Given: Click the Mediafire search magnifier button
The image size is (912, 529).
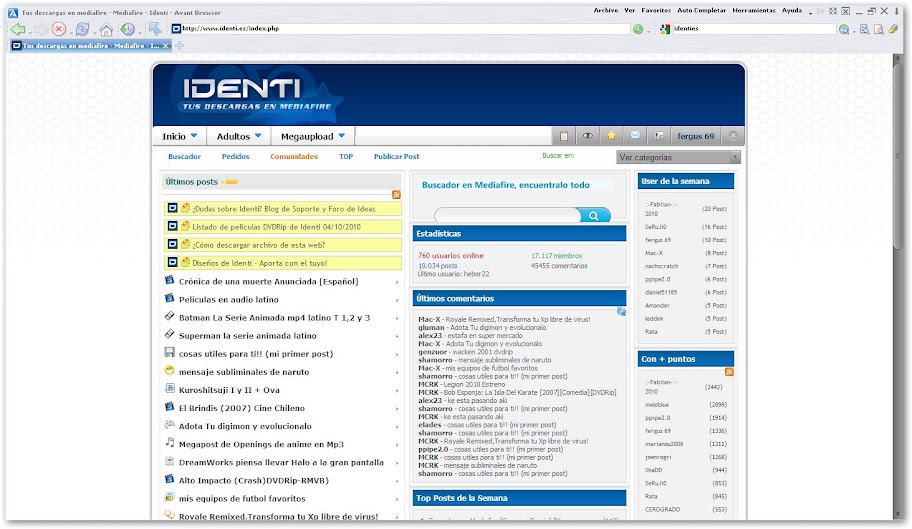Looking at the screenshot, I should 594,216.
